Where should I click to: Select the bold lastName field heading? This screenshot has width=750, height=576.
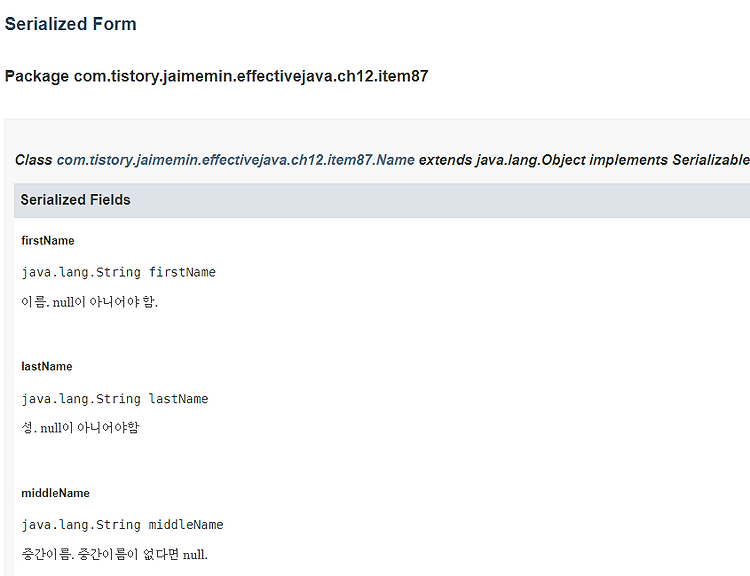coord(47,367)
